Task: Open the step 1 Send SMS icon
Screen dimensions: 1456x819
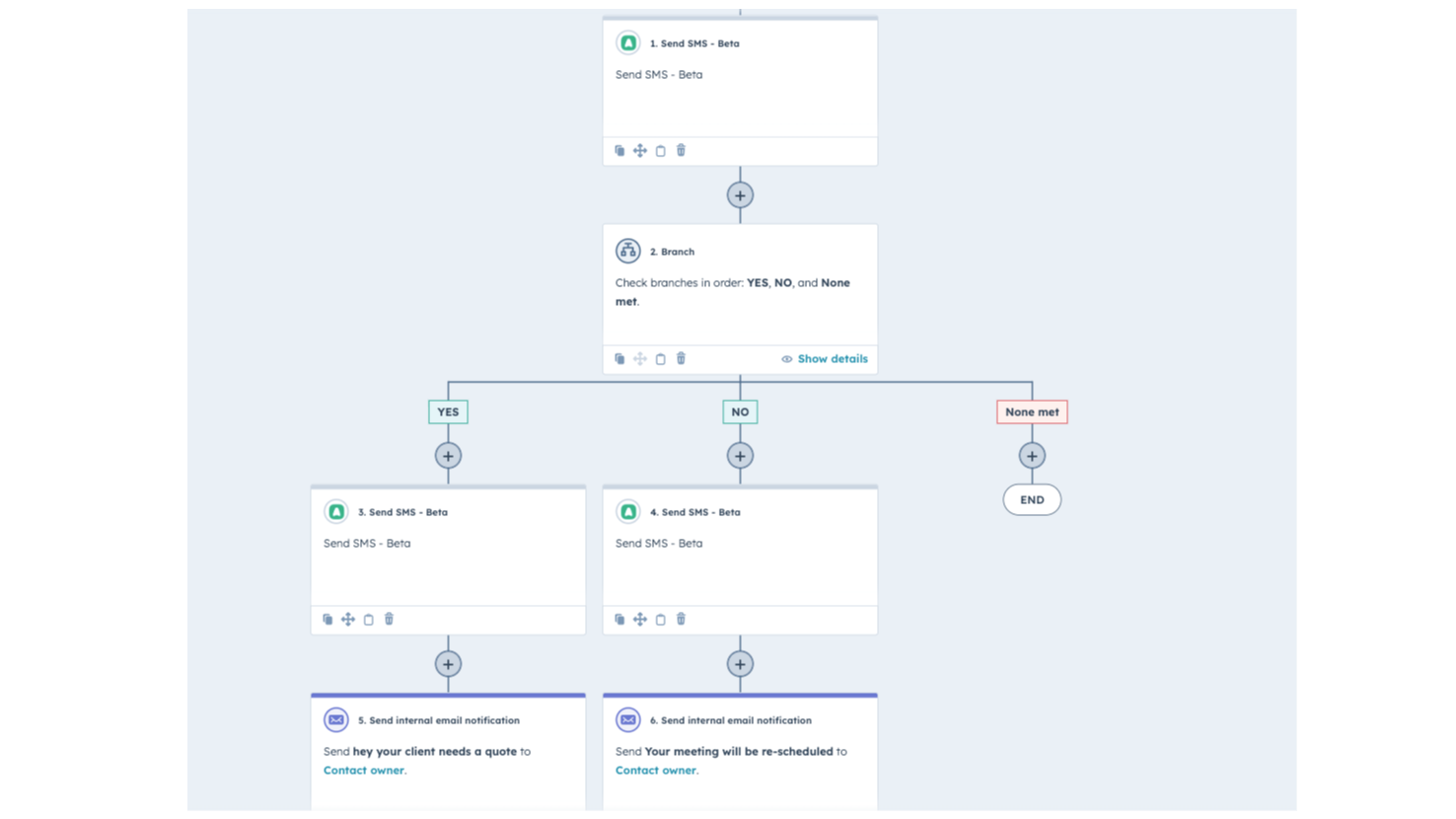Action: 628,43
